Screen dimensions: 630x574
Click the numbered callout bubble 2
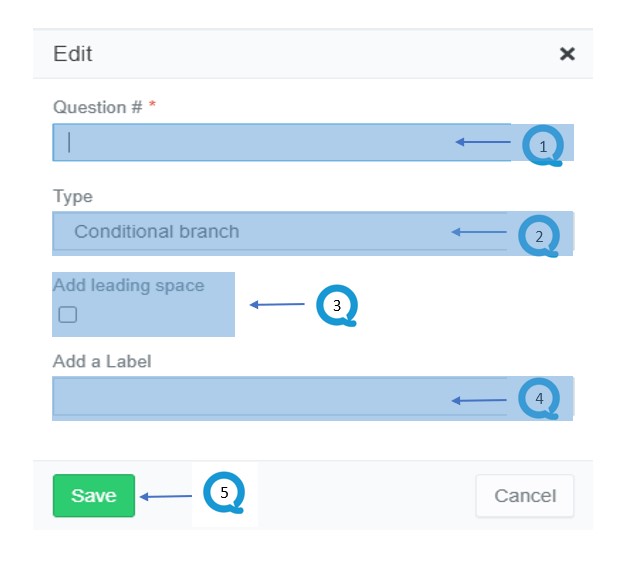[539, 236]
